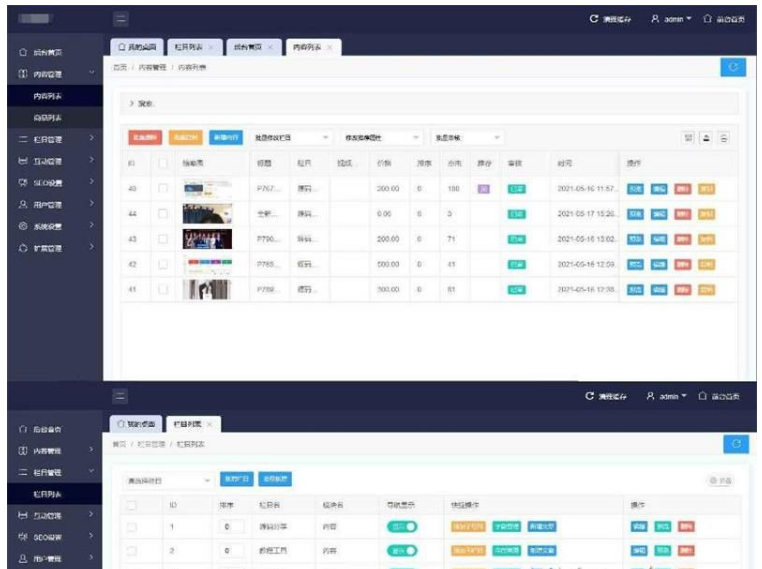The height and width of the screenshot is (569, 762).
Task: Open the column filter icon above content table
Action: (689, 138)
